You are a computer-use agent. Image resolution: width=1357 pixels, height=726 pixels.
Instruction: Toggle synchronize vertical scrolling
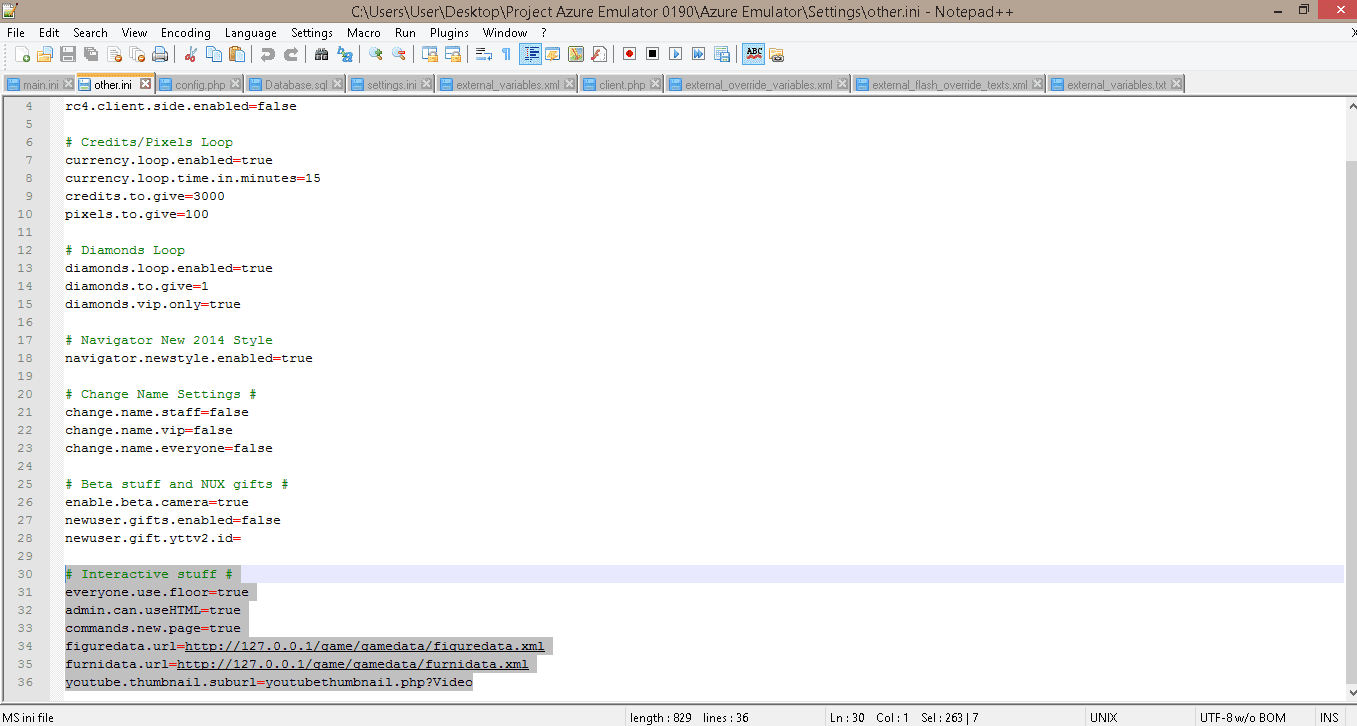(430, 54)
